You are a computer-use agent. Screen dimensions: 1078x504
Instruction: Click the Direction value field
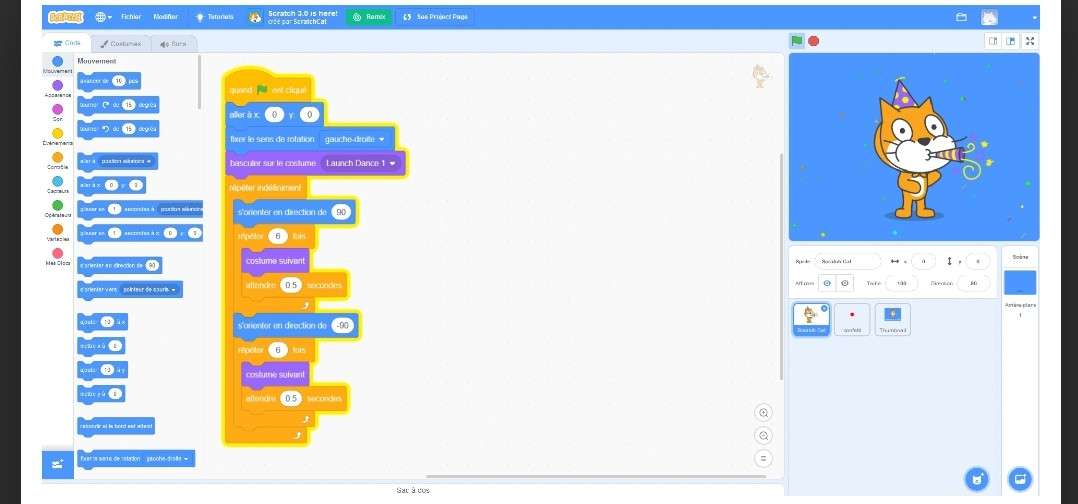[974, 283]
